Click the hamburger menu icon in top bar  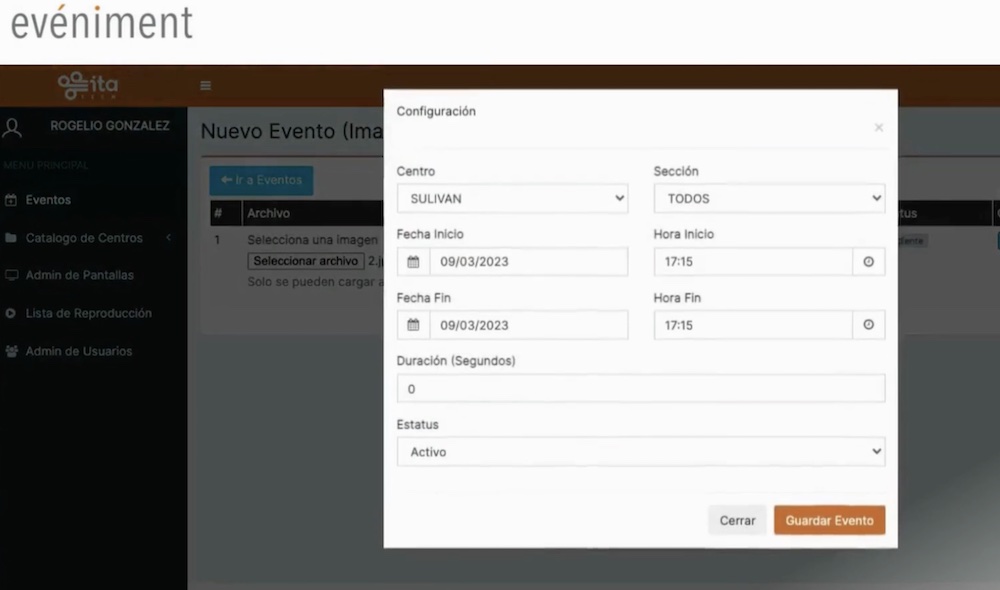205,86
